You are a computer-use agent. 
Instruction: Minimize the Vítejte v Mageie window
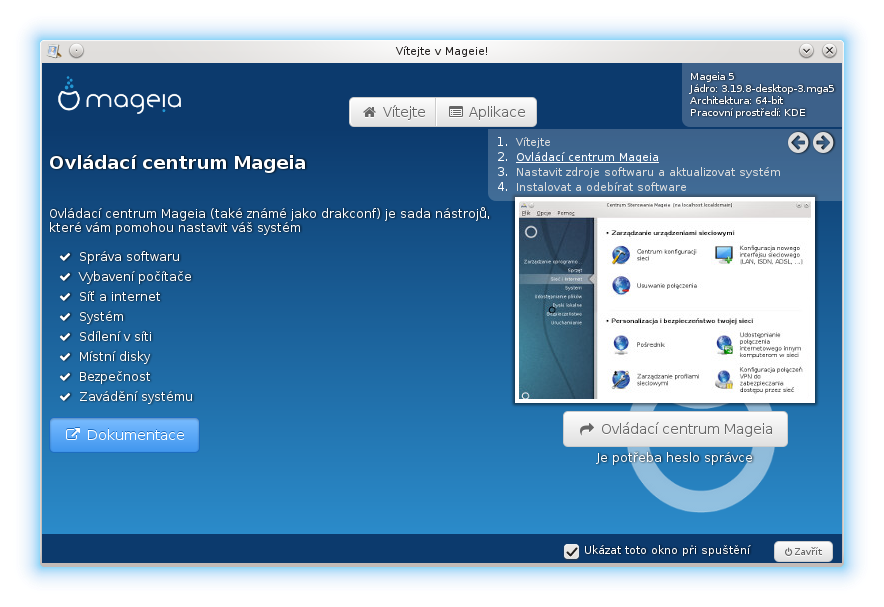pos(806,51)
